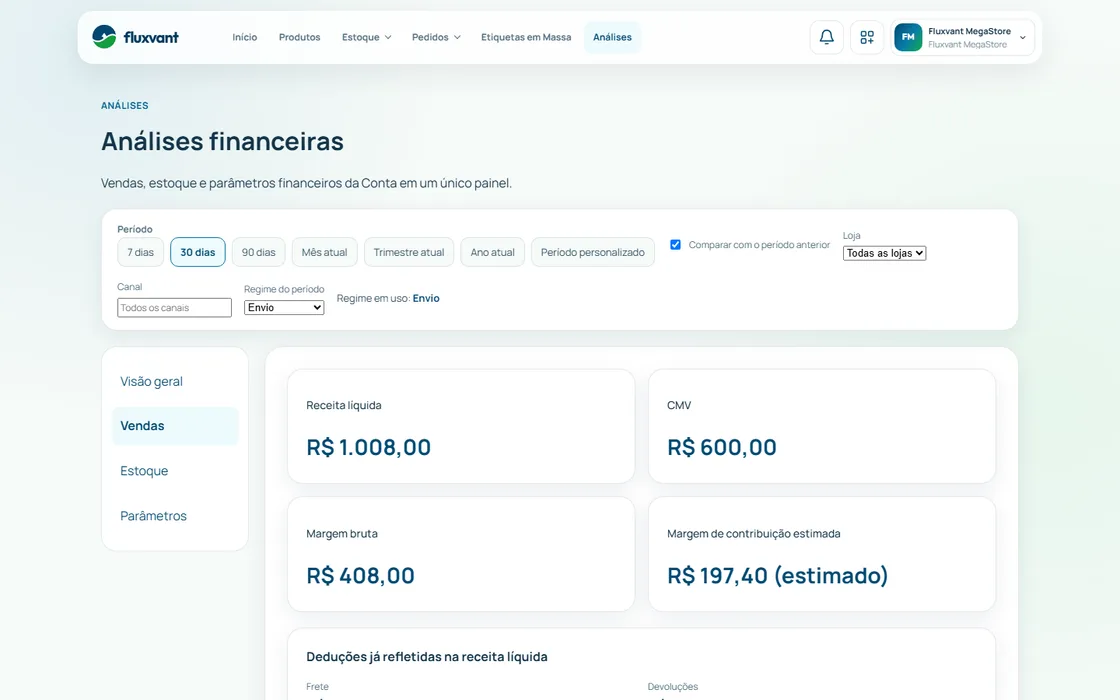
Task: Click the CMV R$ 600,00 value
Action: pos(721,447)
